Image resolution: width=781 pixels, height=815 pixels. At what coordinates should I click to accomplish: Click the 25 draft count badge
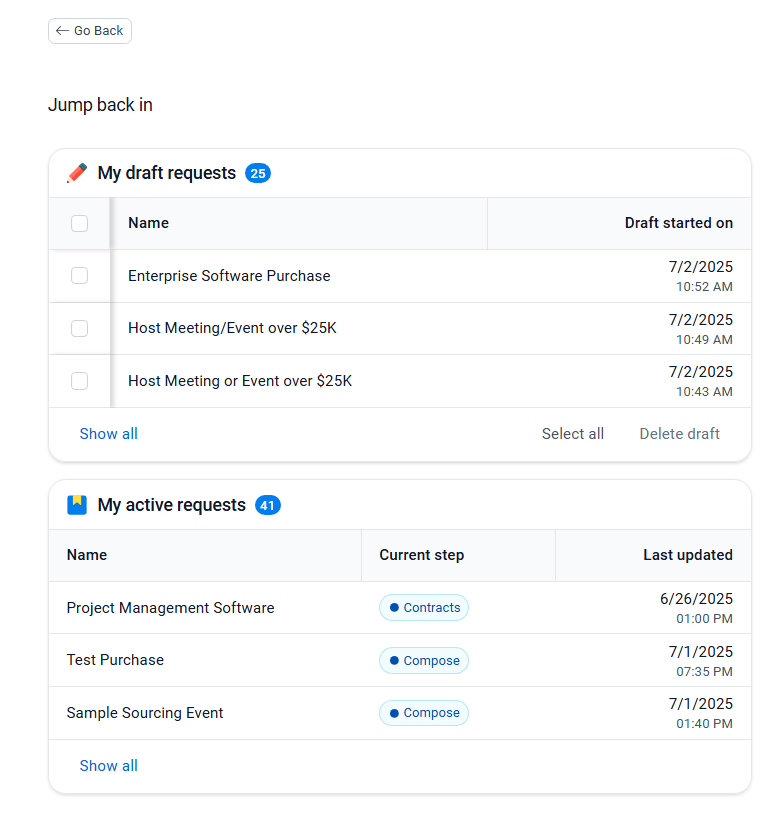258,173
